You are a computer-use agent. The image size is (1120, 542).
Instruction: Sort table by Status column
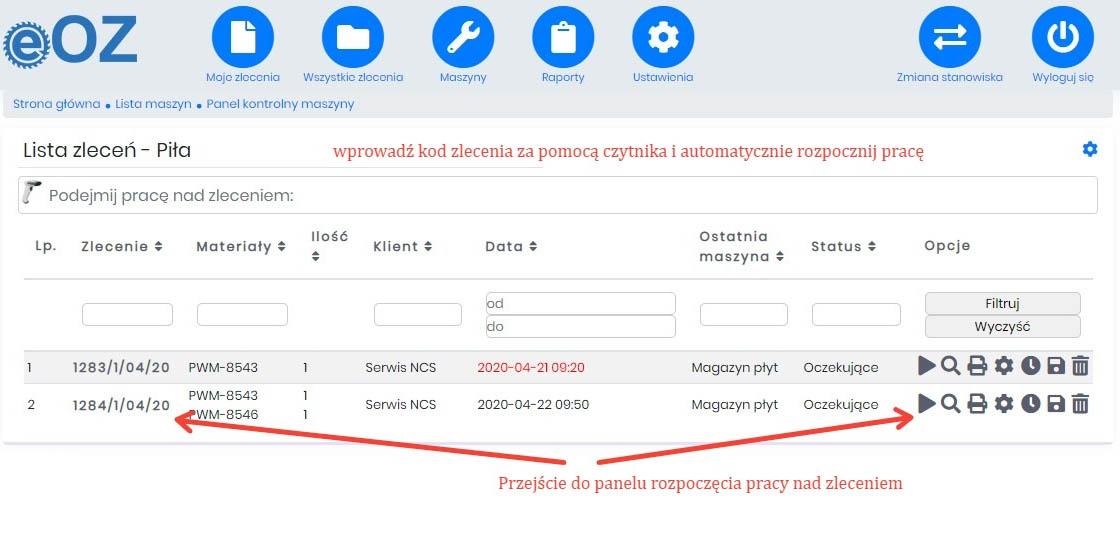coord(841,246)
